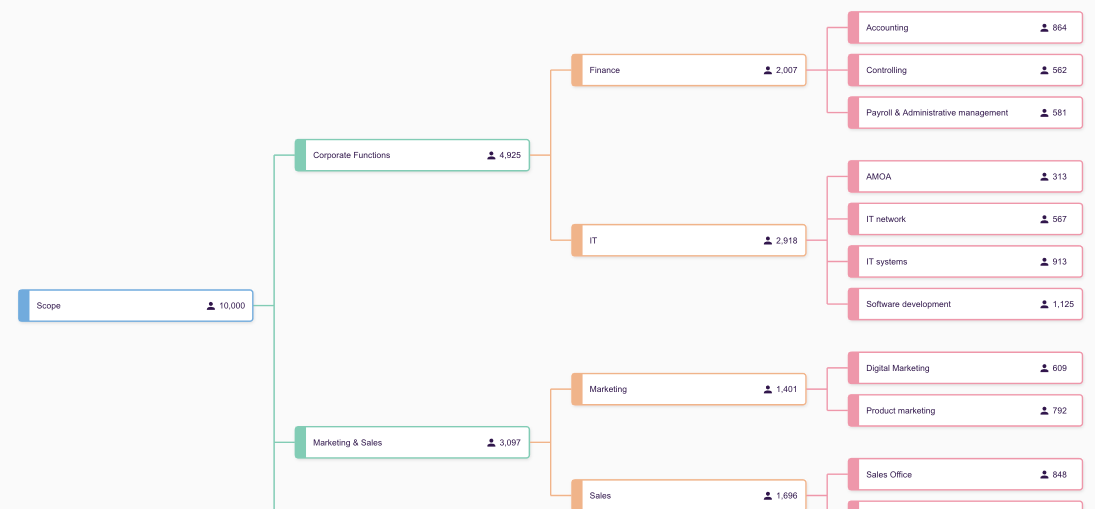Select the Corporate Functions node
1095x509 pixels.
point(390,155)
